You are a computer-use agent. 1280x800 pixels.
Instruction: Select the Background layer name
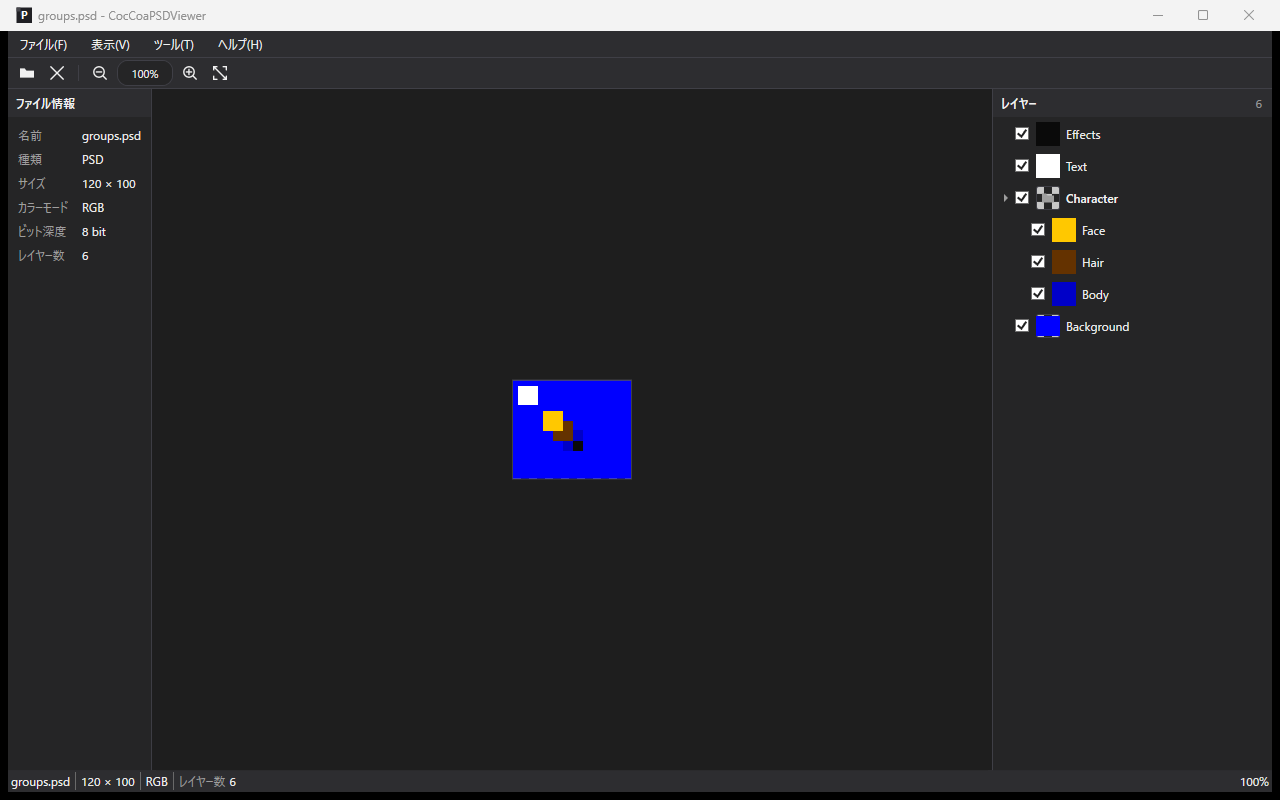pos(1097,327)
